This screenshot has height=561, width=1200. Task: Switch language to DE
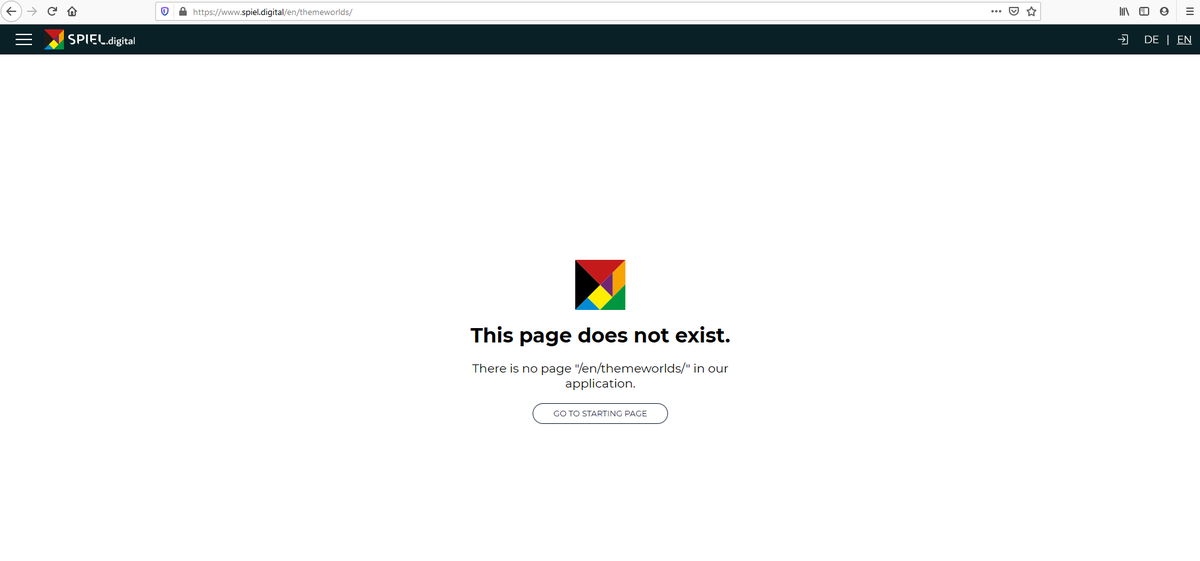tap(1151, 40)
